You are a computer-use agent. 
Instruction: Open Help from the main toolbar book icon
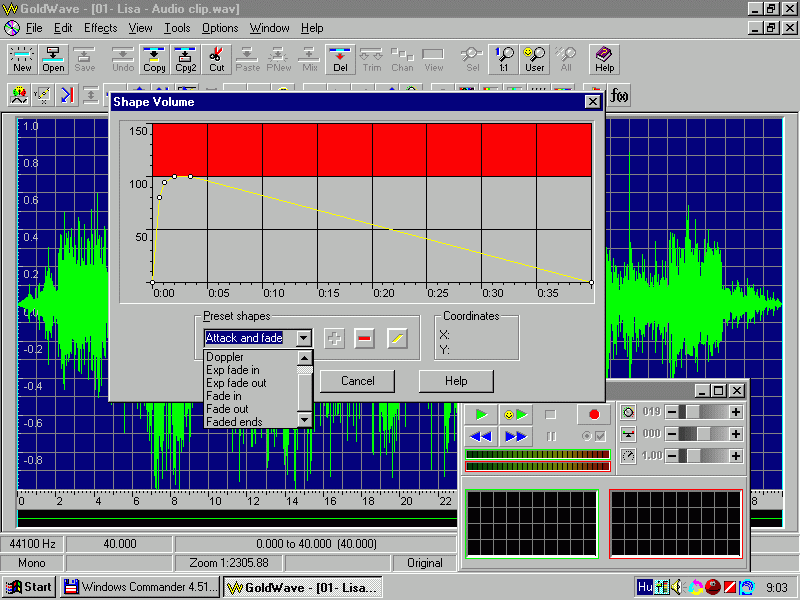[605, 60]
